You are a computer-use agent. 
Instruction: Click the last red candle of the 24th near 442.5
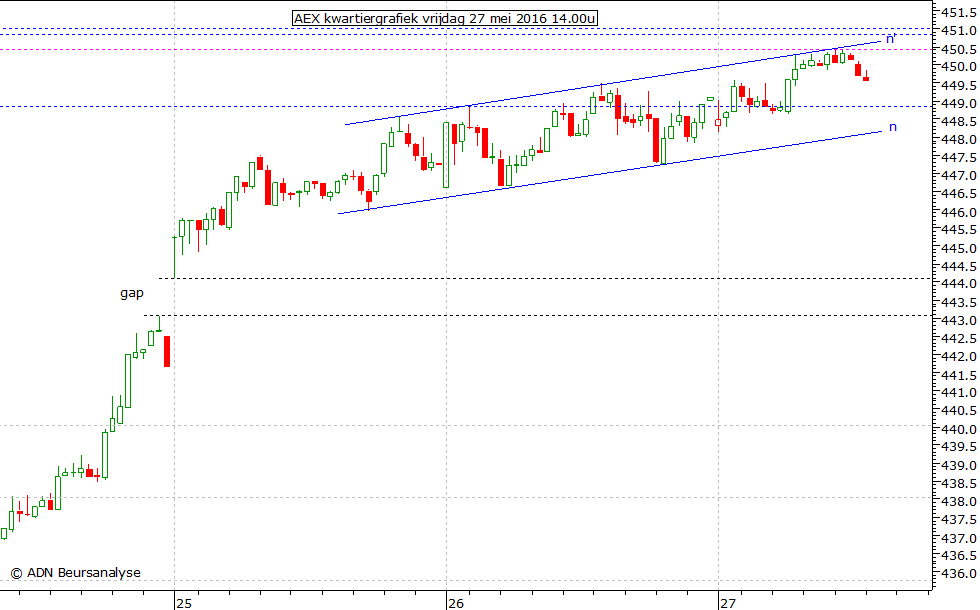click(167, 351)
